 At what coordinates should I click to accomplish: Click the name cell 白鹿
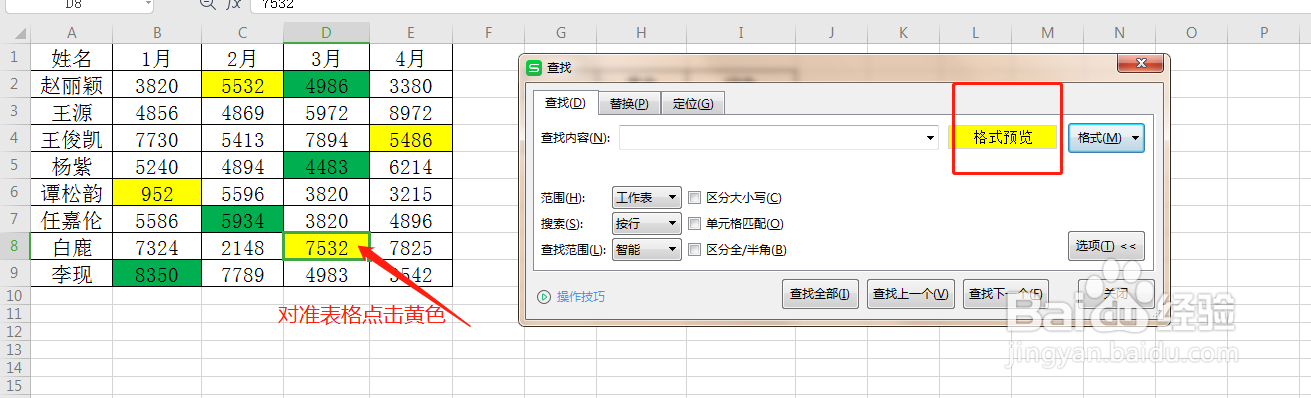coord(72,247)
